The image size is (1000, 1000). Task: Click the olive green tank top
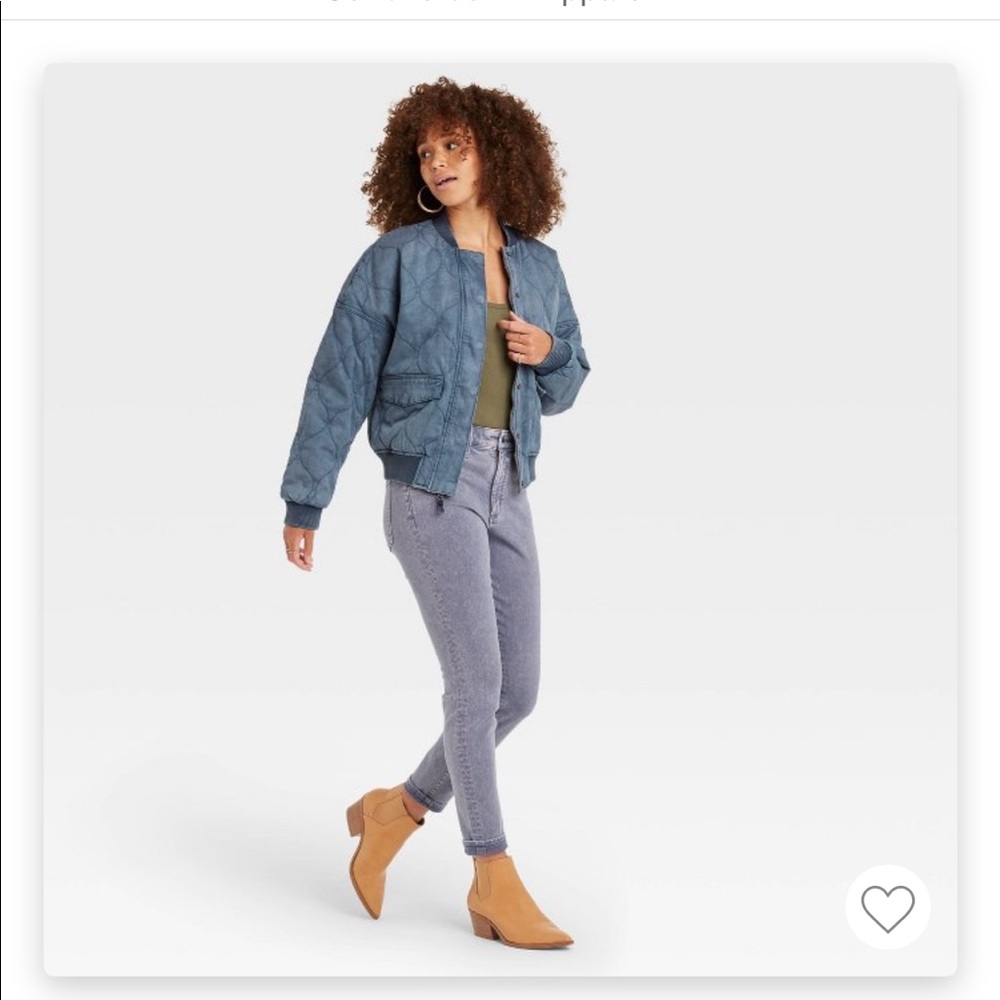point(493,367)
